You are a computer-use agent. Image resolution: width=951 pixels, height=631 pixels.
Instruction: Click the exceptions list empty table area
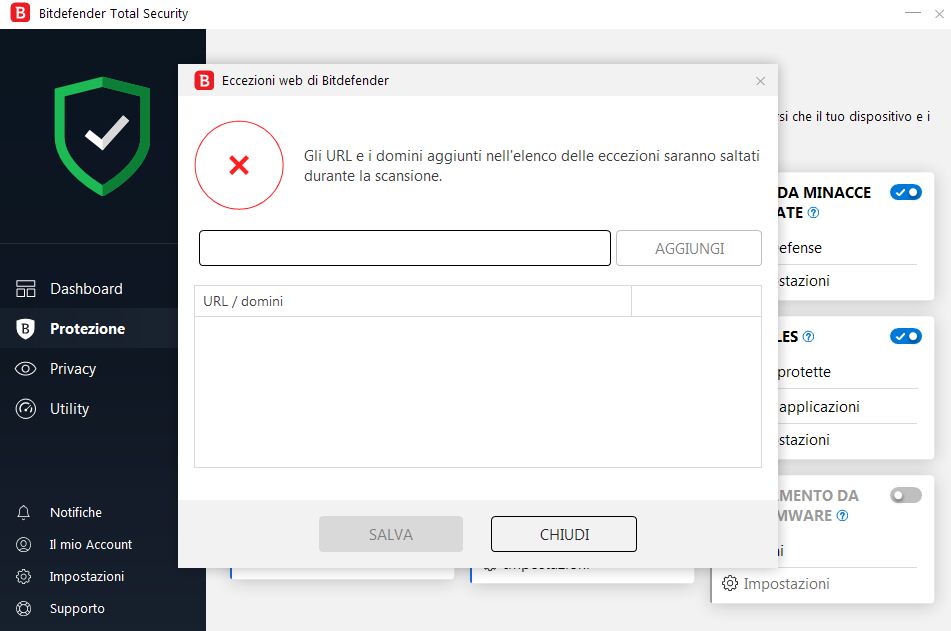(x=478, y=392)
